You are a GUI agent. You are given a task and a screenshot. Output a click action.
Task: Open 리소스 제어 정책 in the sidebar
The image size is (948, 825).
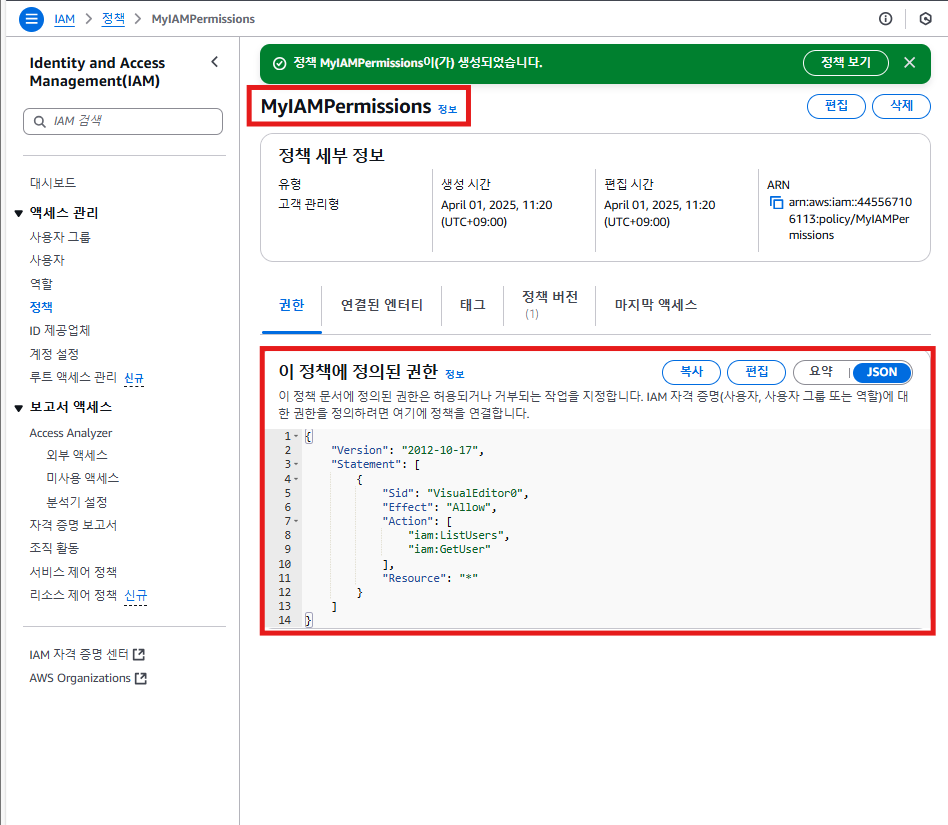(73, 595)
